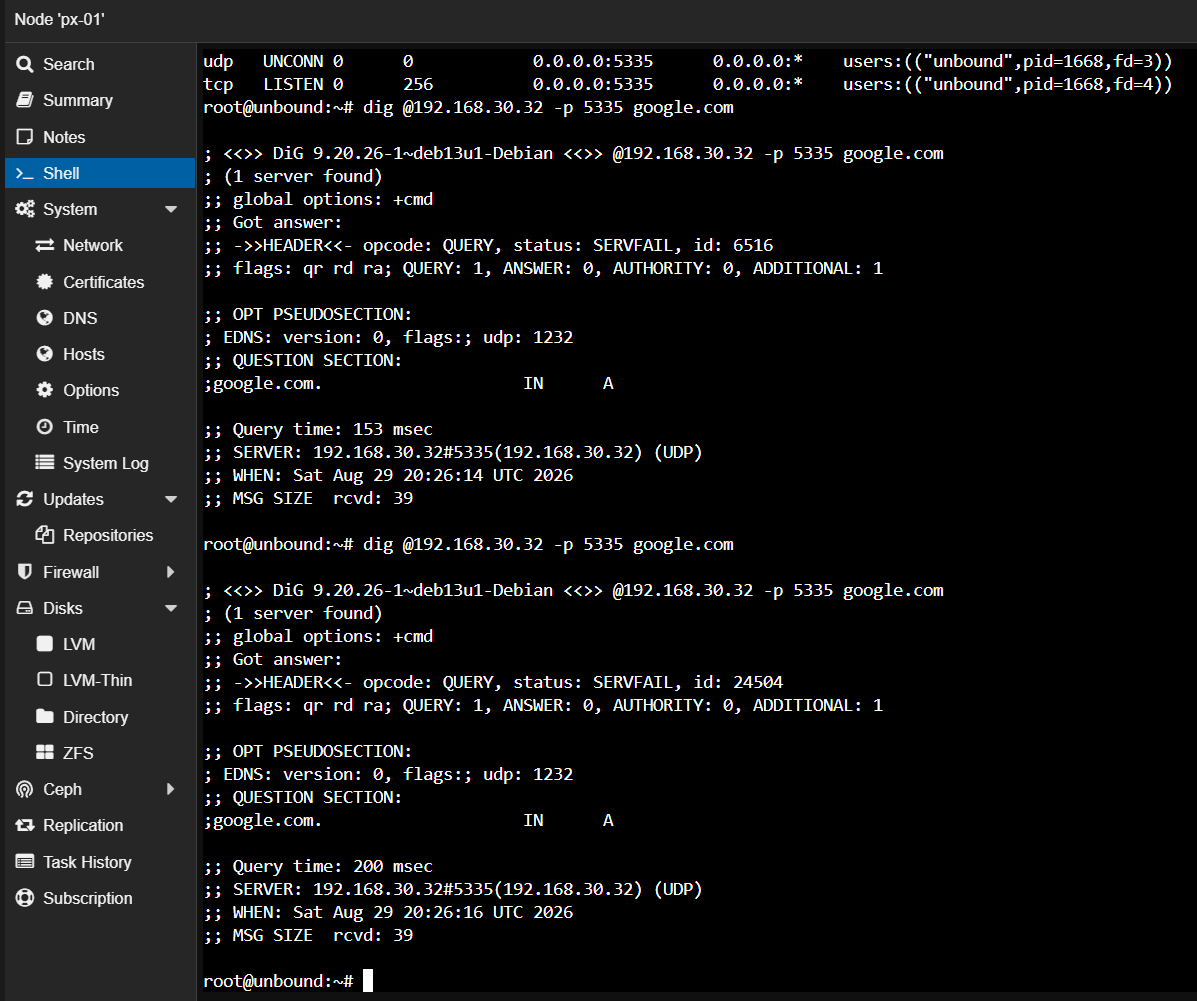Expand the Ceph section arrow
This screenshot has width=1197, height=1001.
171,789
